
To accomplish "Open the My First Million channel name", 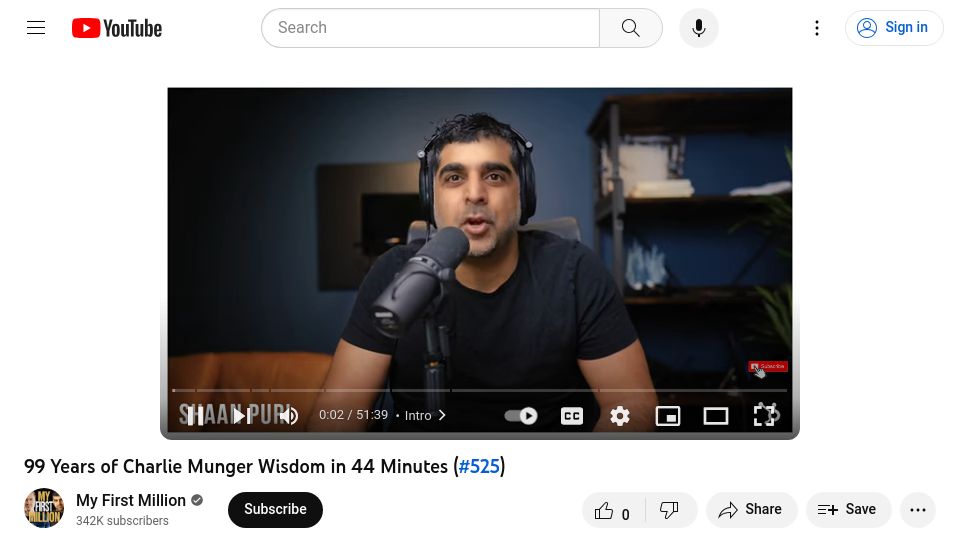I will [x=131, y=500].
